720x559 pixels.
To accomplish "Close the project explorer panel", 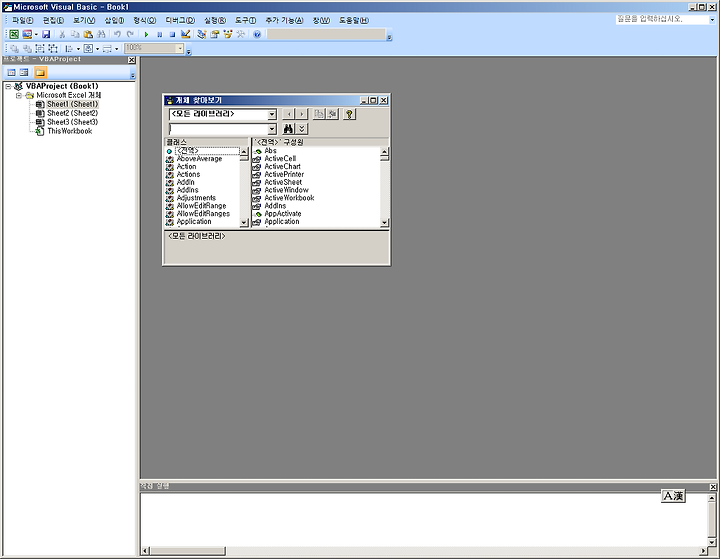I will pos(132,60).
